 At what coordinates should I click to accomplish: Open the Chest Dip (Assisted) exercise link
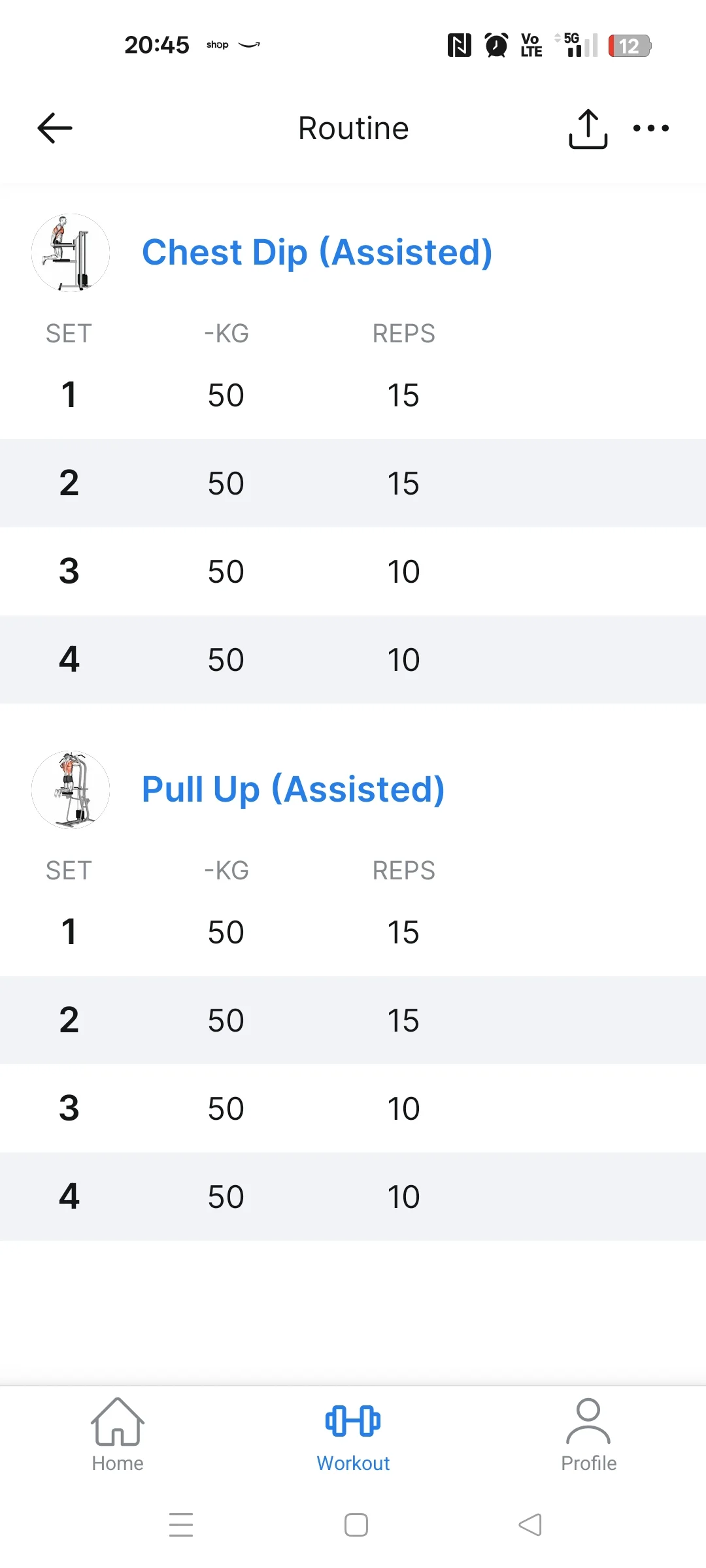point(317,252)
